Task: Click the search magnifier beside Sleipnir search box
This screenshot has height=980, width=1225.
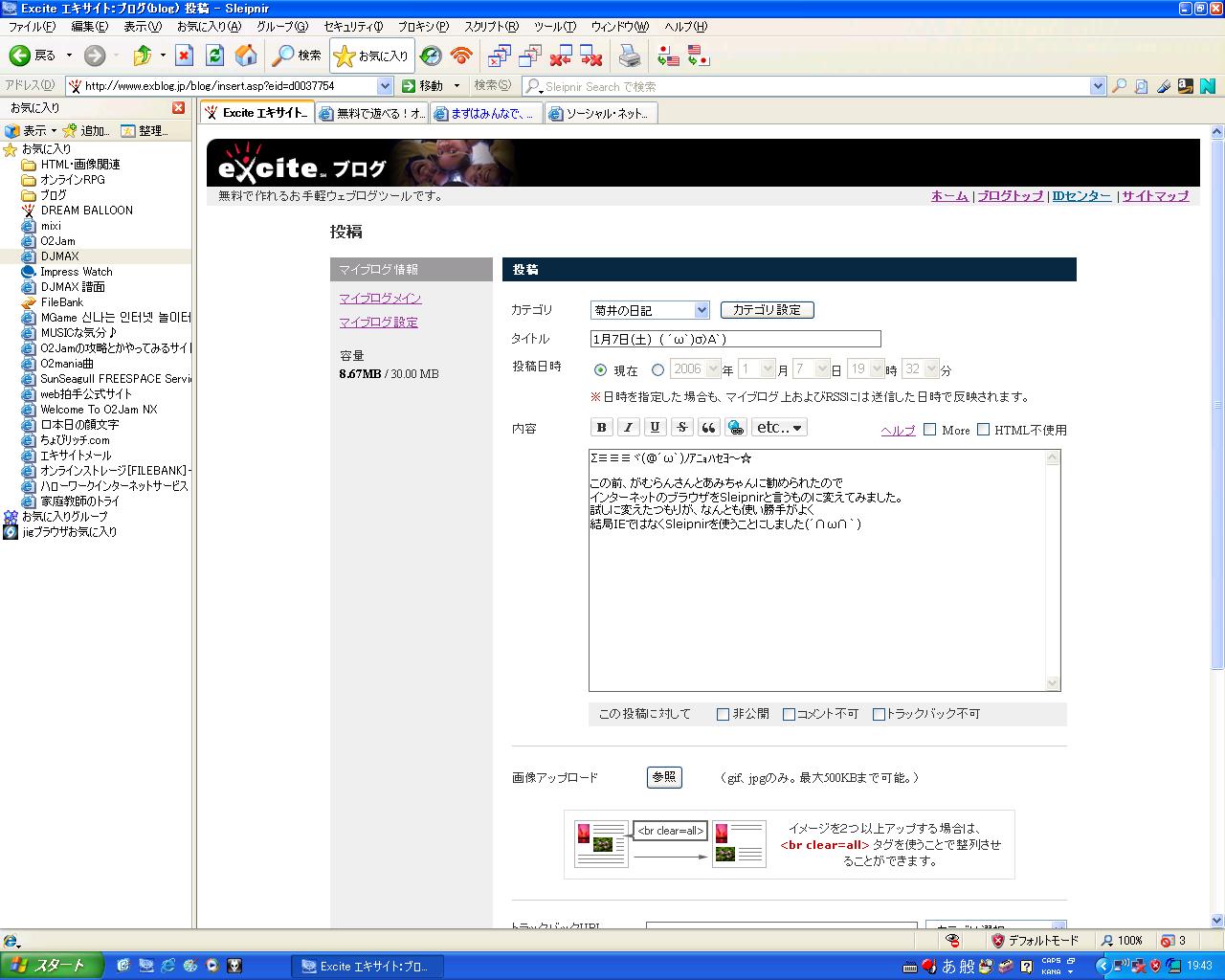Action: coord(1119,86)
